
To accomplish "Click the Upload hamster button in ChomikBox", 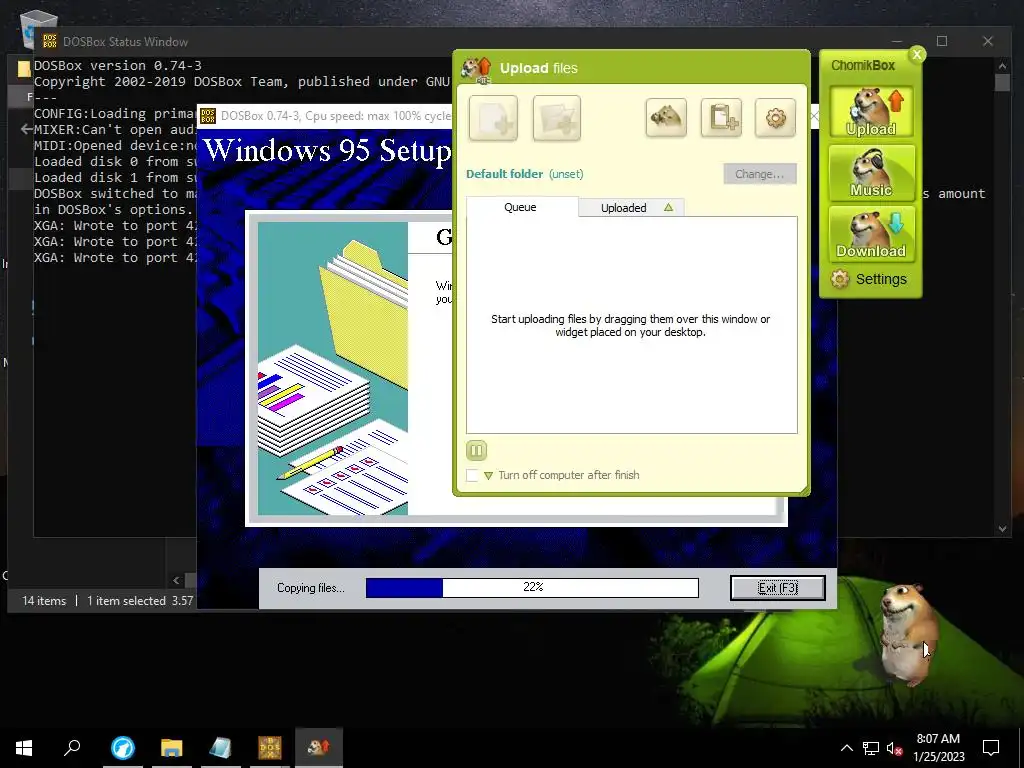I will tap(871, 112).
